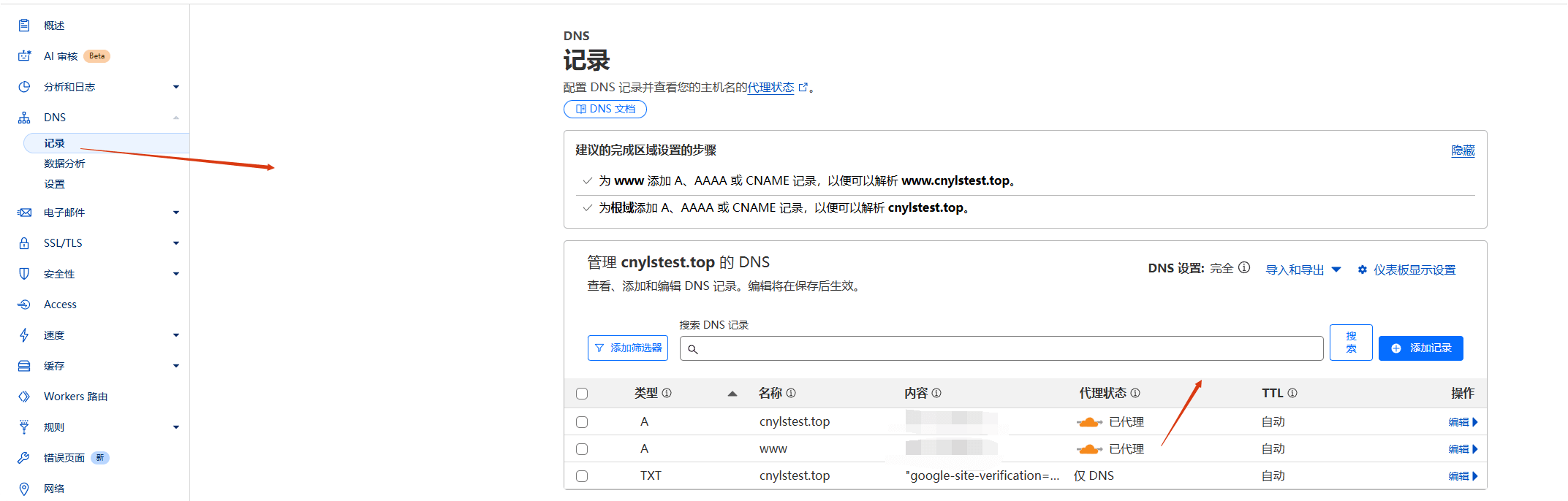Click the google-site-verification content cell
The height and width of the screenshot is (501, 1568).
click(982, 475)
